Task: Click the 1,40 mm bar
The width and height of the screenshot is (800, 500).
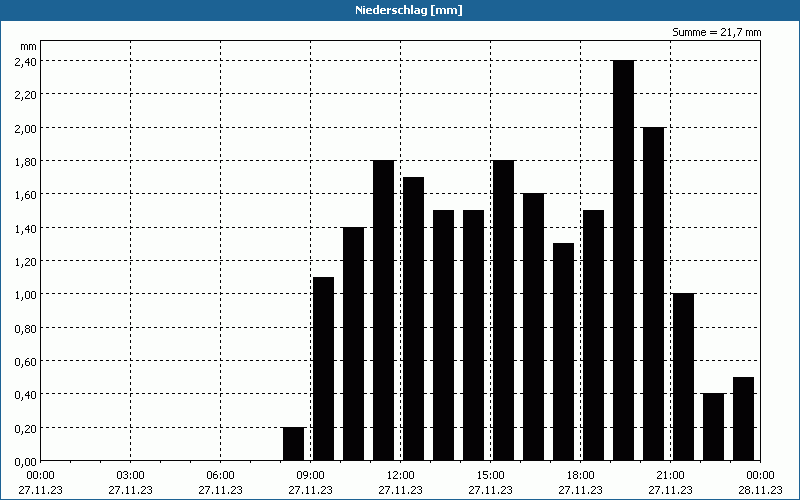Action: (x=354, y=344)
